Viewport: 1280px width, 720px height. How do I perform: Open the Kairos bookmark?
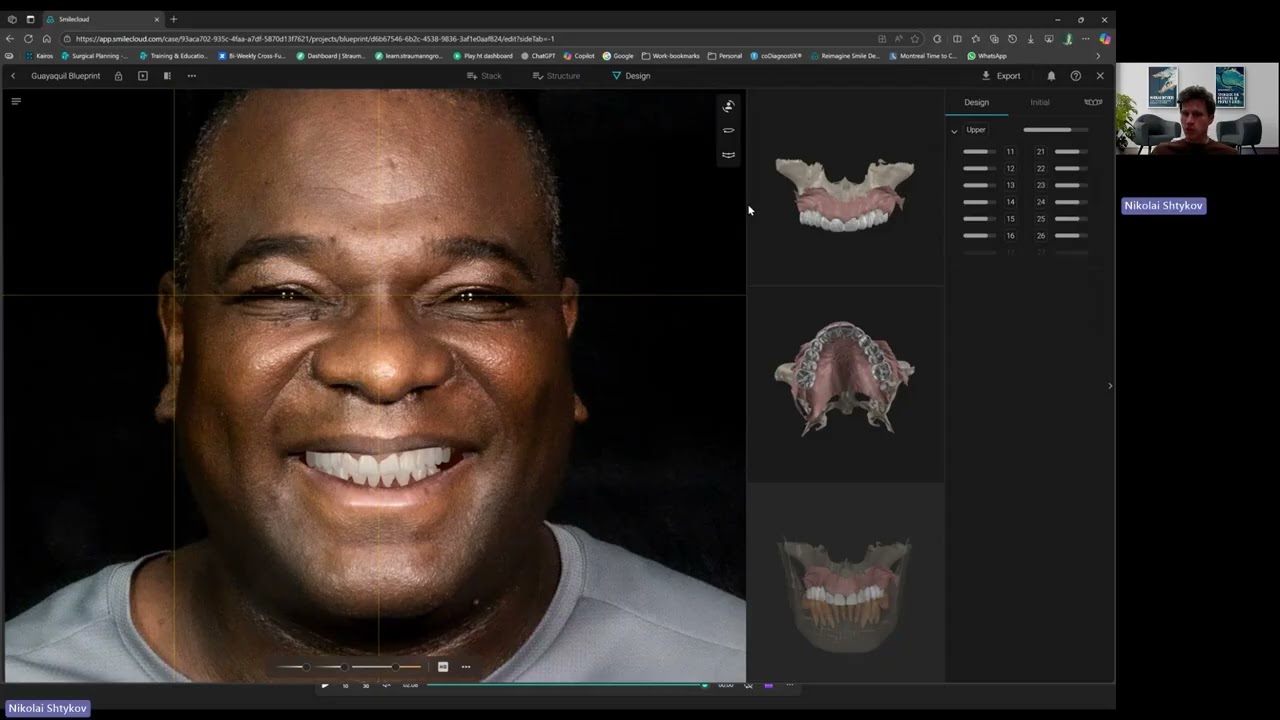[x=39, y=56]
